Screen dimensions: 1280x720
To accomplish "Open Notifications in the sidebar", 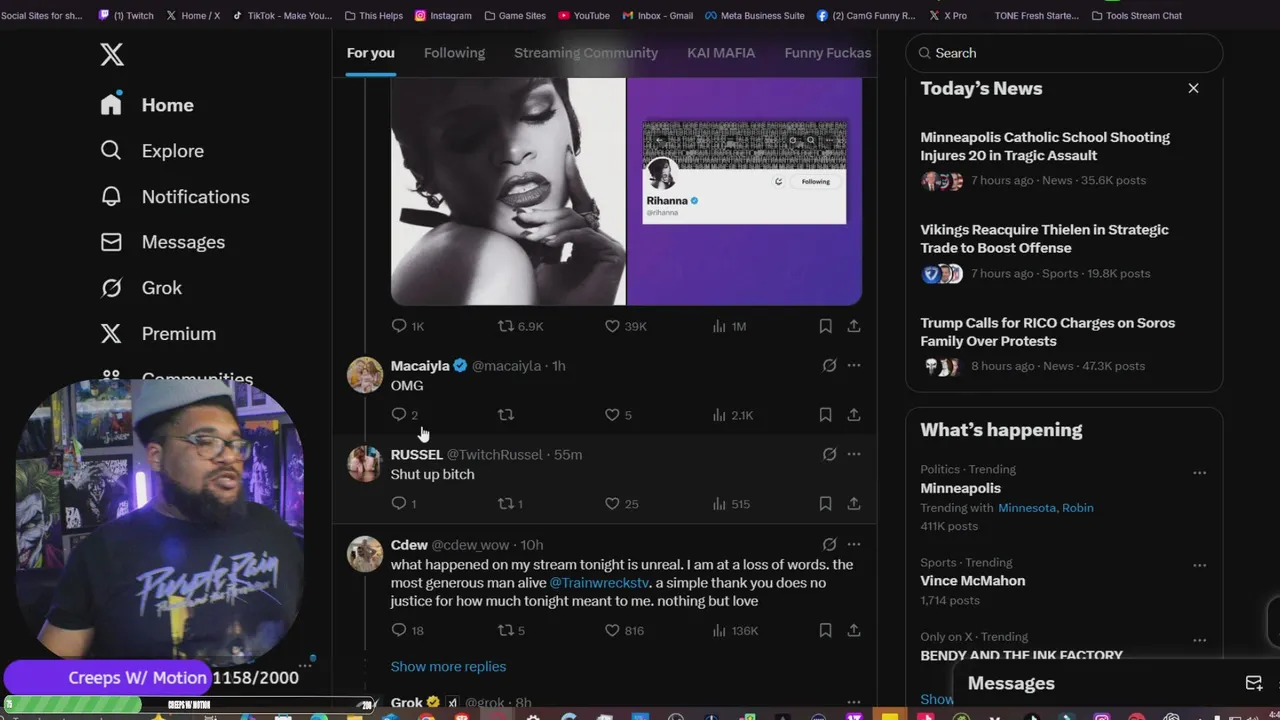I will (175, 197).
